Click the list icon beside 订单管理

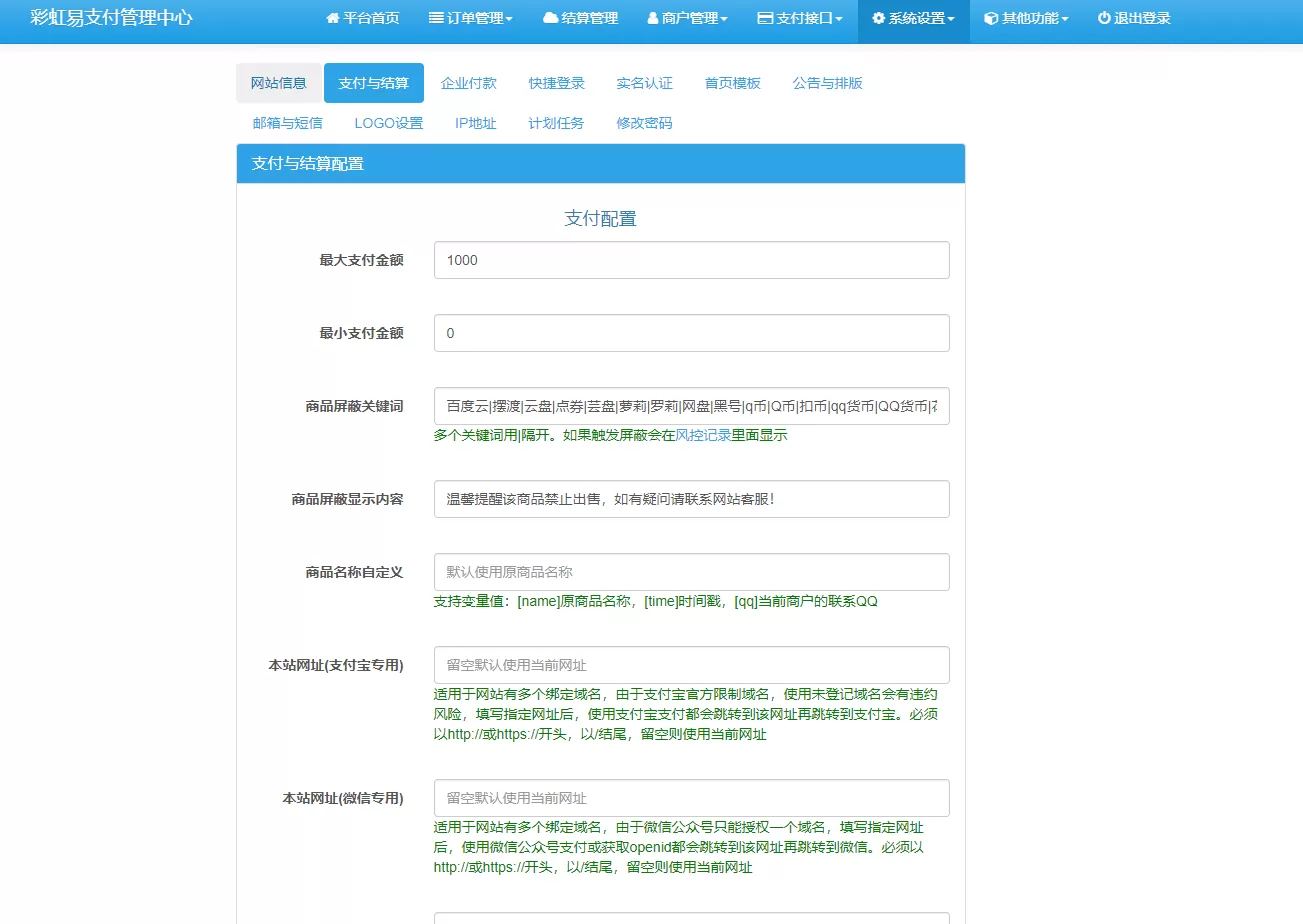(436, 18)
